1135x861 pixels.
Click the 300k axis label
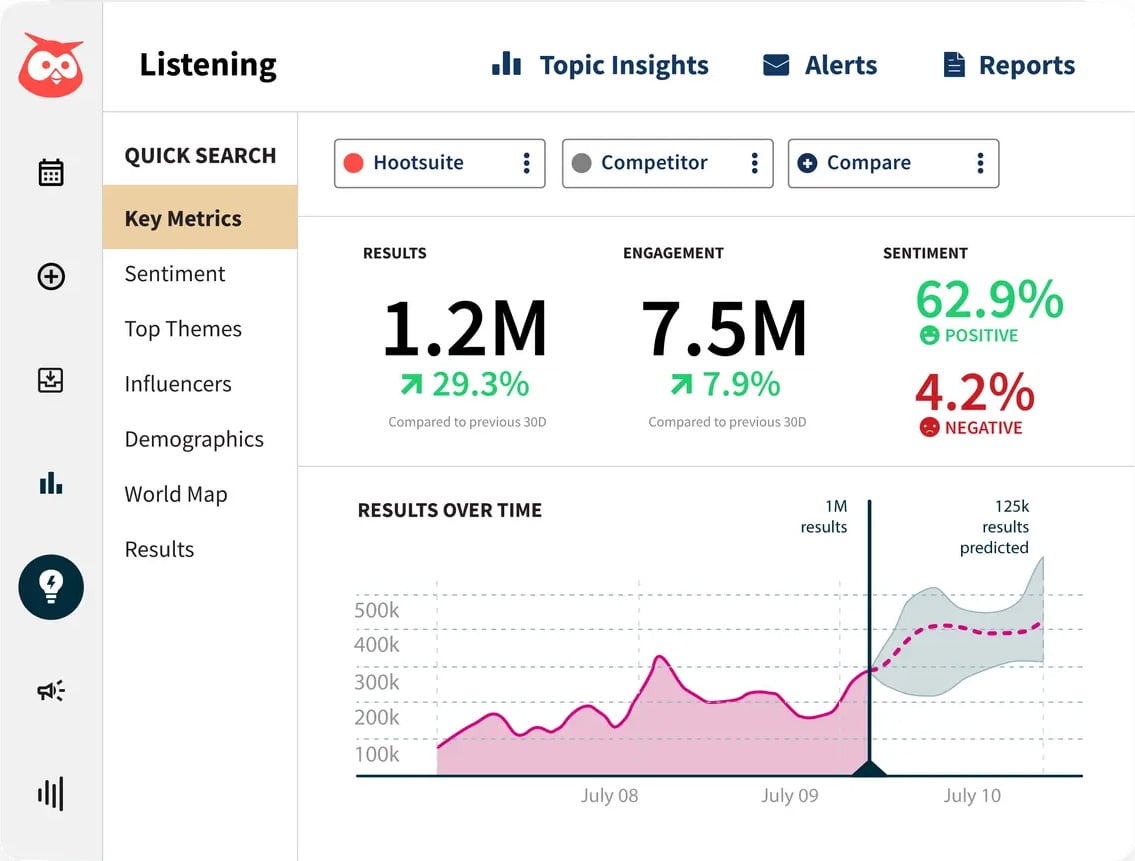coord(376,682)
